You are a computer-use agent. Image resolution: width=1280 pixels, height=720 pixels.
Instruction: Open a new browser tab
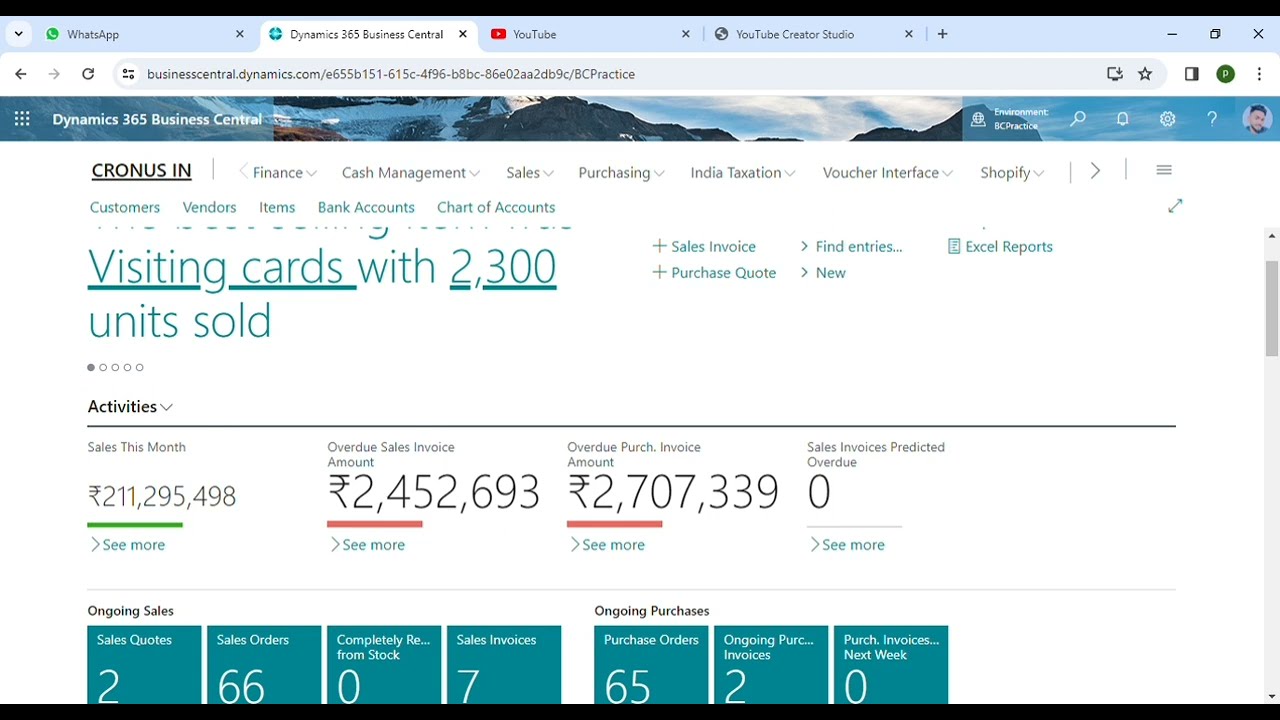942,34
